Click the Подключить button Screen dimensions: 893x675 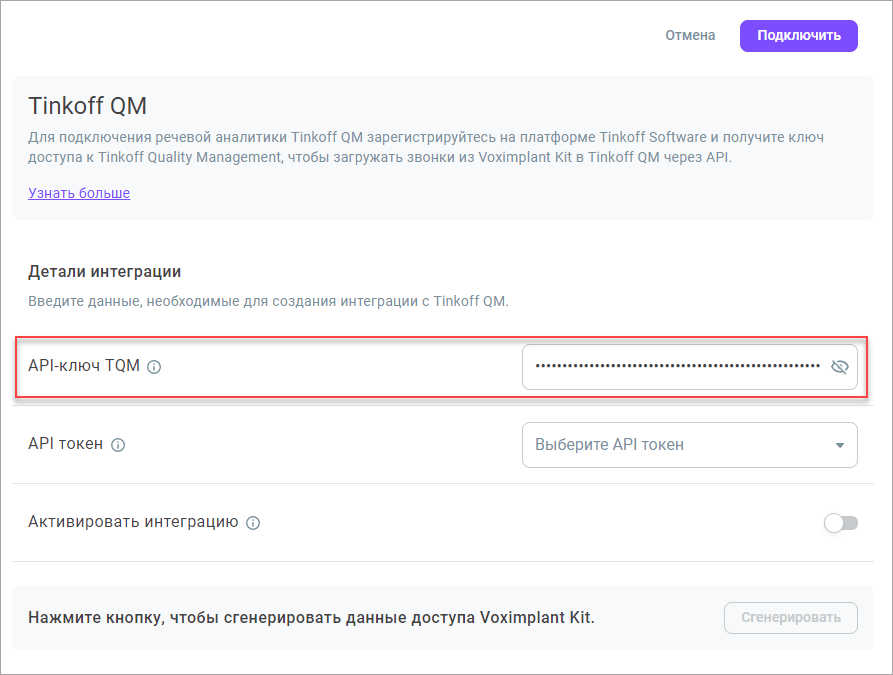(798, 36)
